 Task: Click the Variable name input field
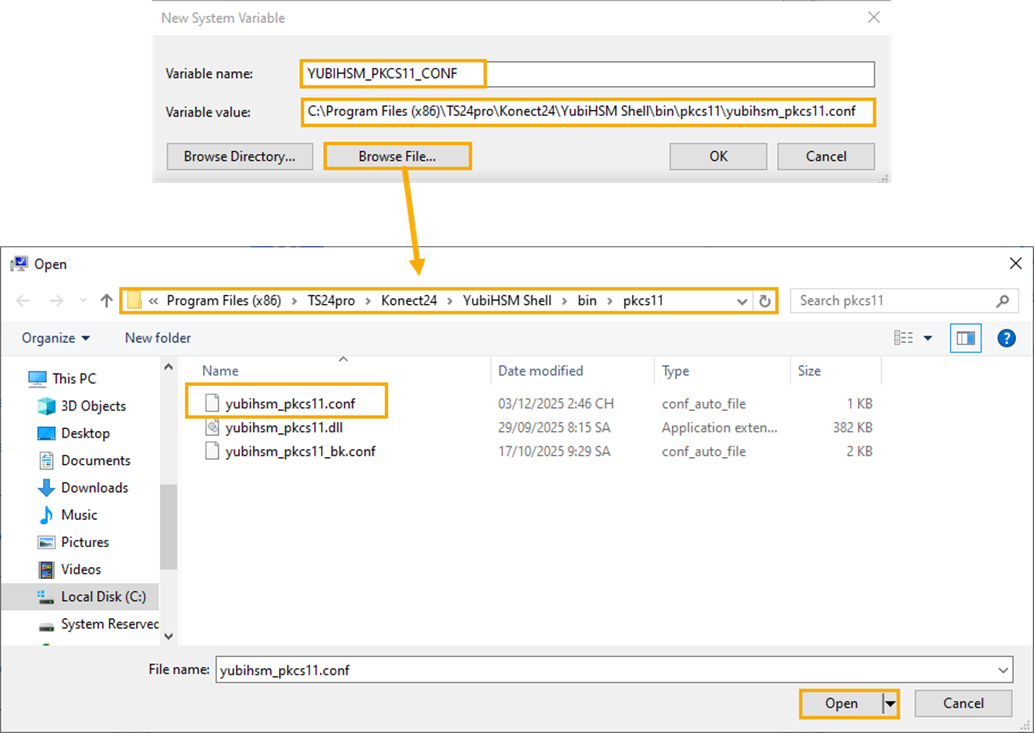point(588,74)
